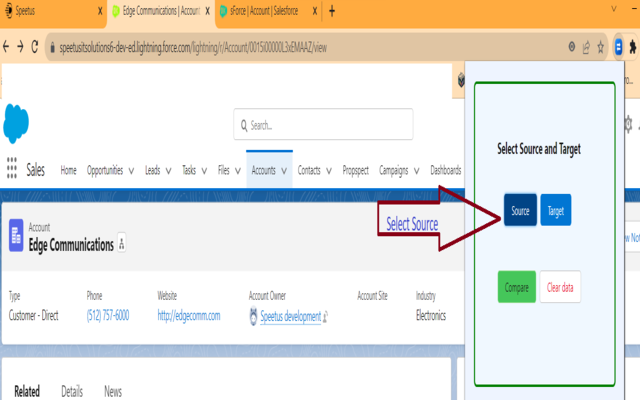Screen dimensions: 640x400
Task: Expand the Campaigns menu chevron
Action: (x=416, y=171)
